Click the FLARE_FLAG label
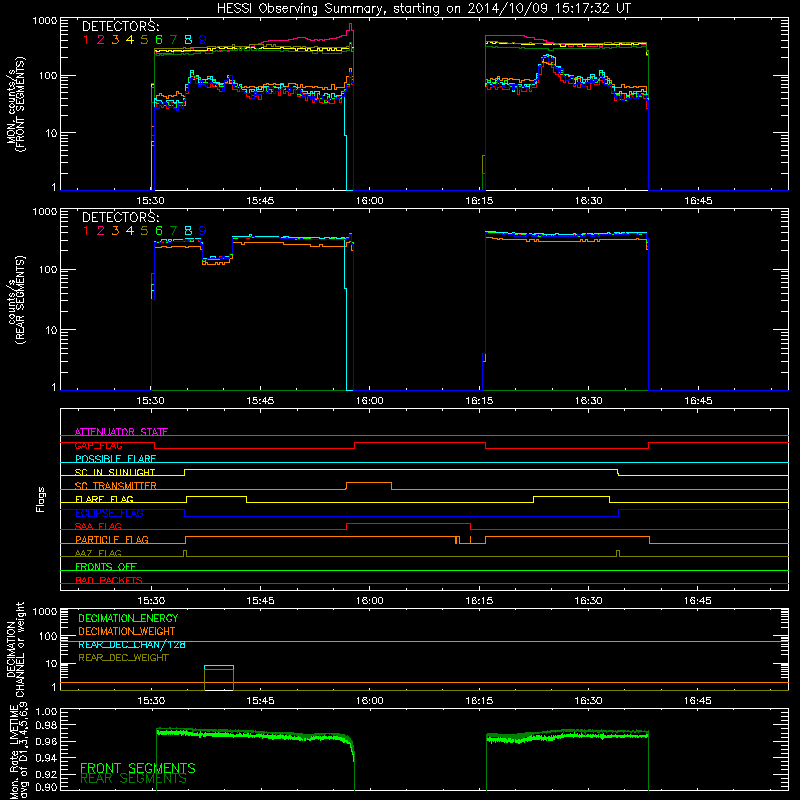The height and width of the screenshot is (800, 800). pos(104,499)
